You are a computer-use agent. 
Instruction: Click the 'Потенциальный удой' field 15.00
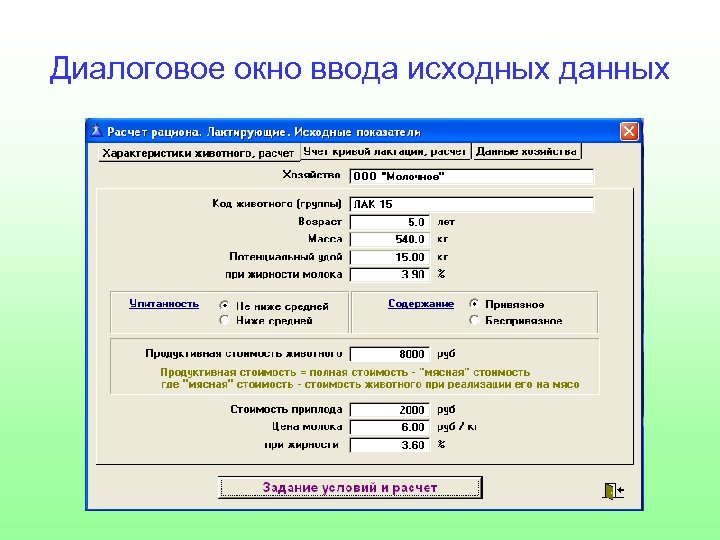coord(390,257)
